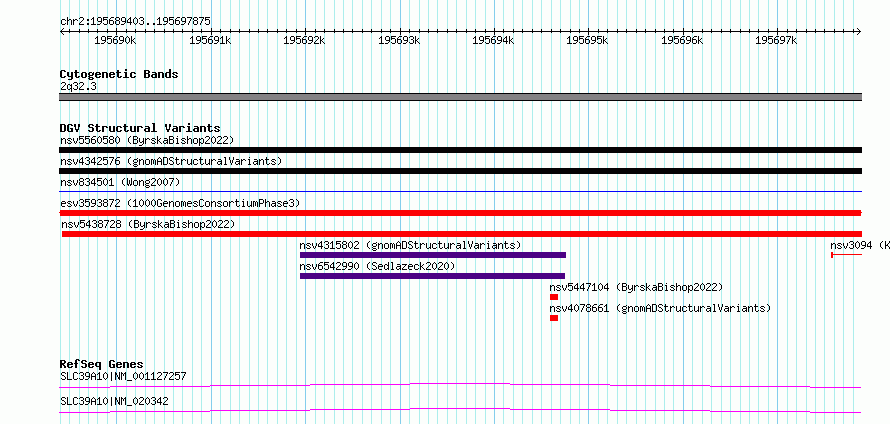Click esv3593872 (1000GenomesConsortiumPhase3) label
This screenshot has width=890, height=424.
click(180, 203)
